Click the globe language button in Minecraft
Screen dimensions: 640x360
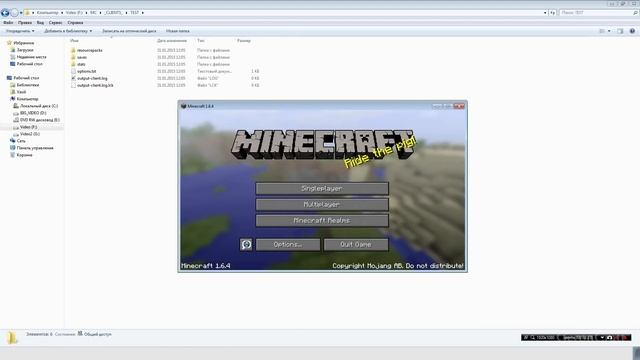(246, 244)
